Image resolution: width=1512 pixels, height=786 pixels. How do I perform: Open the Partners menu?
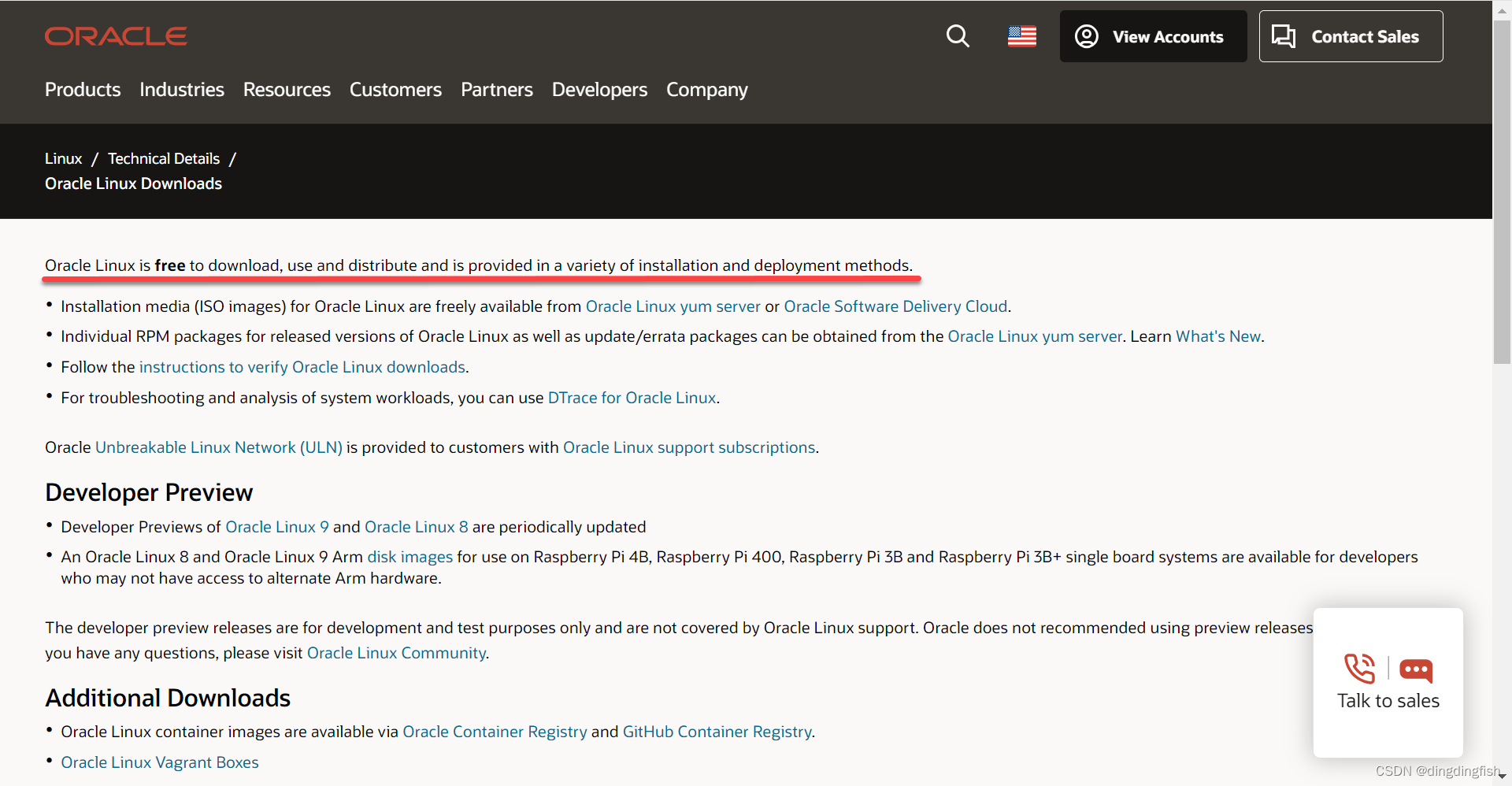click(497, 90)
